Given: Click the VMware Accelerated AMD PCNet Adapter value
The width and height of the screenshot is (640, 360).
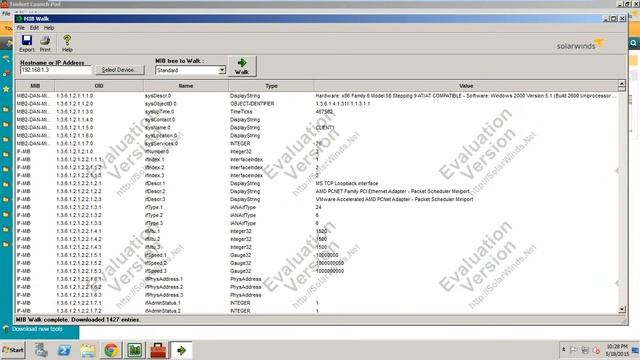Looking at the screenshot, I should pos(394,199).
